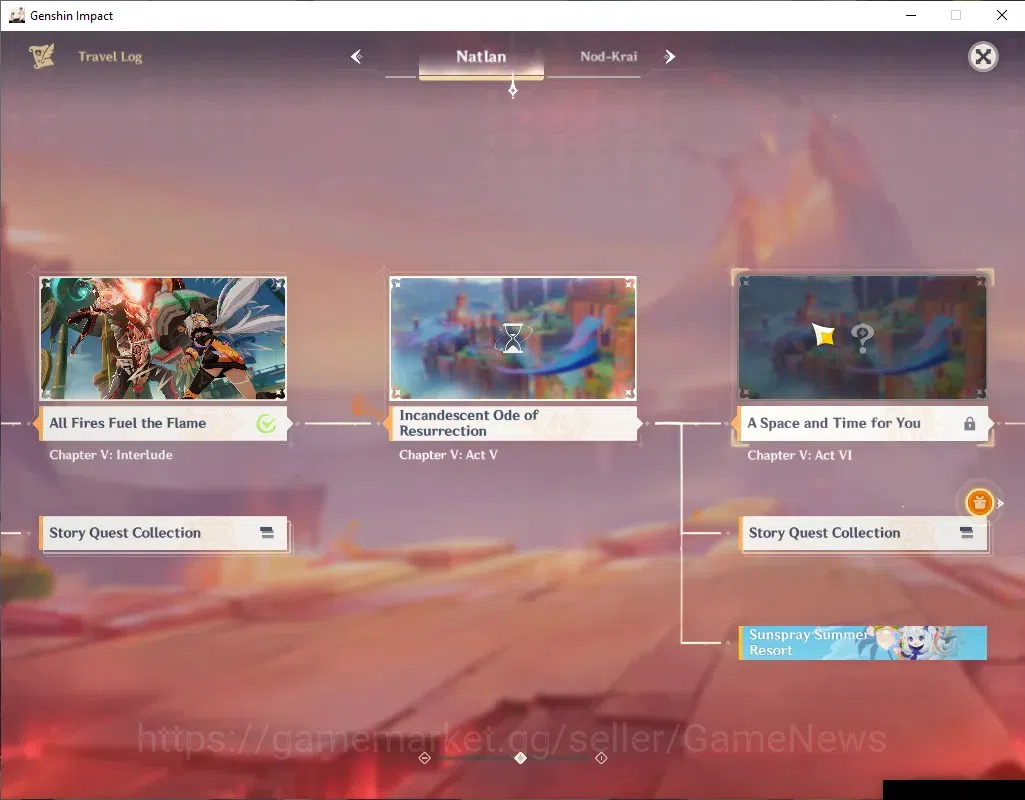Image resolution: width=1025 pixels, height=800 pixels.
Task: Open All Fires Fuel the Flame thumbnail
Action: point(163,338)
